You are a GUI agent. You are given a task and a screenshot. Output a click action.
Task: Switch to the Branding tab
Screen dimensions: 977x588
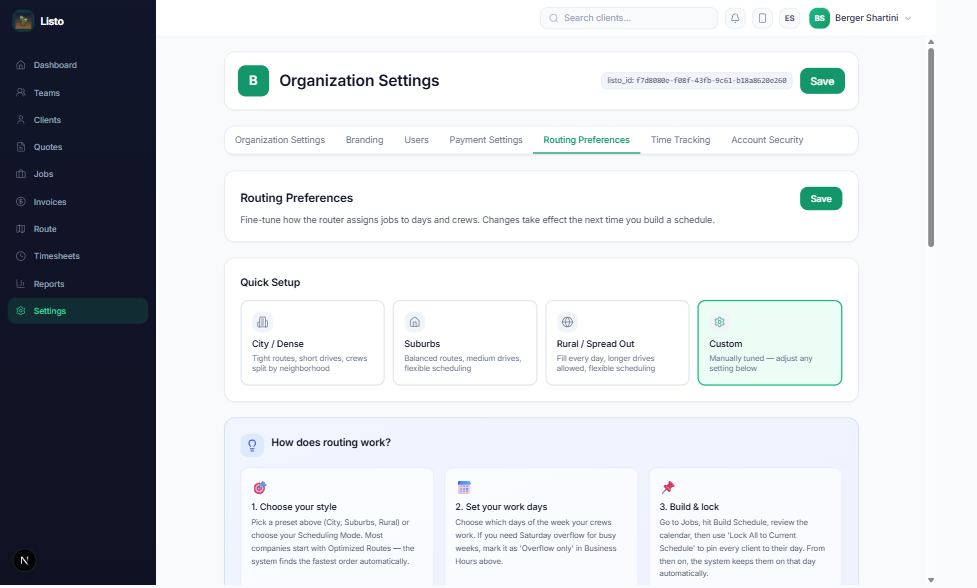coord(365,140)
